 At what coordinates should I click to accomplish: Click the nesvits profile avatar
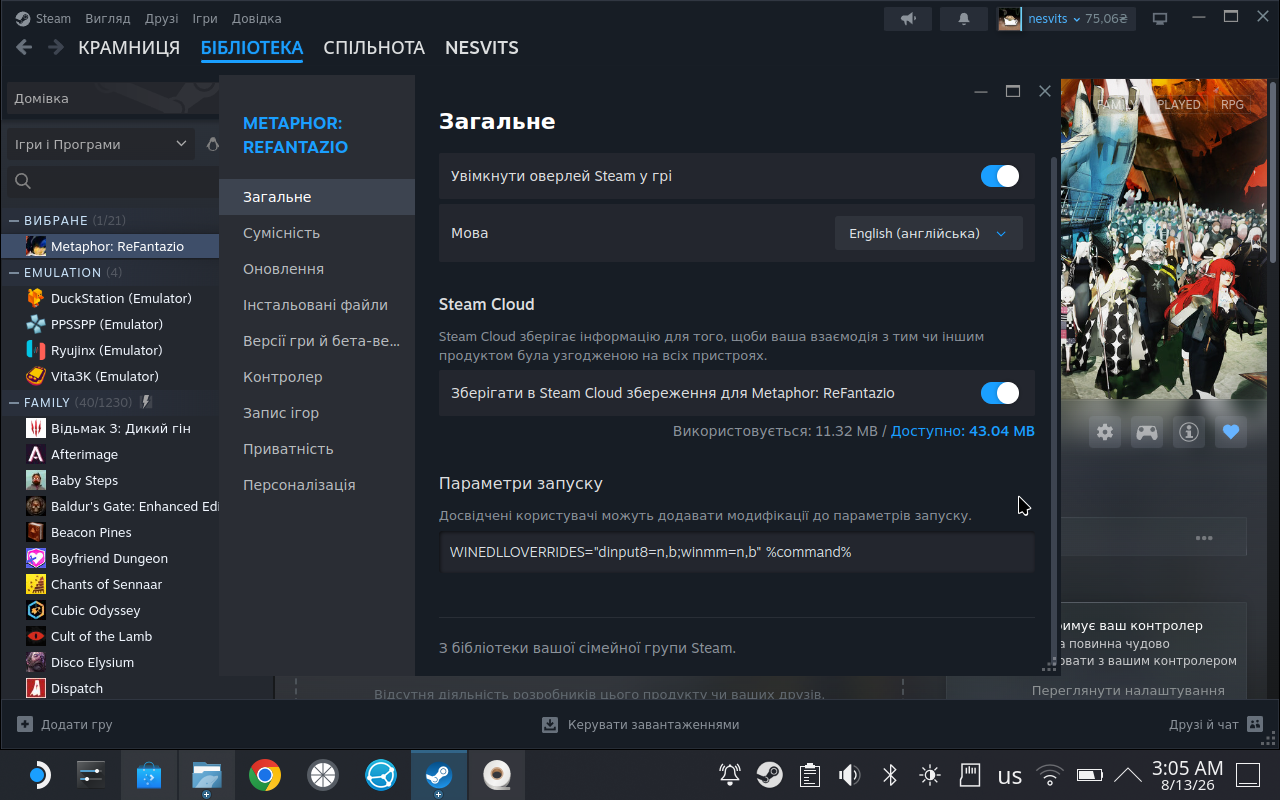pyautogui.click(x=1009, y=19)
